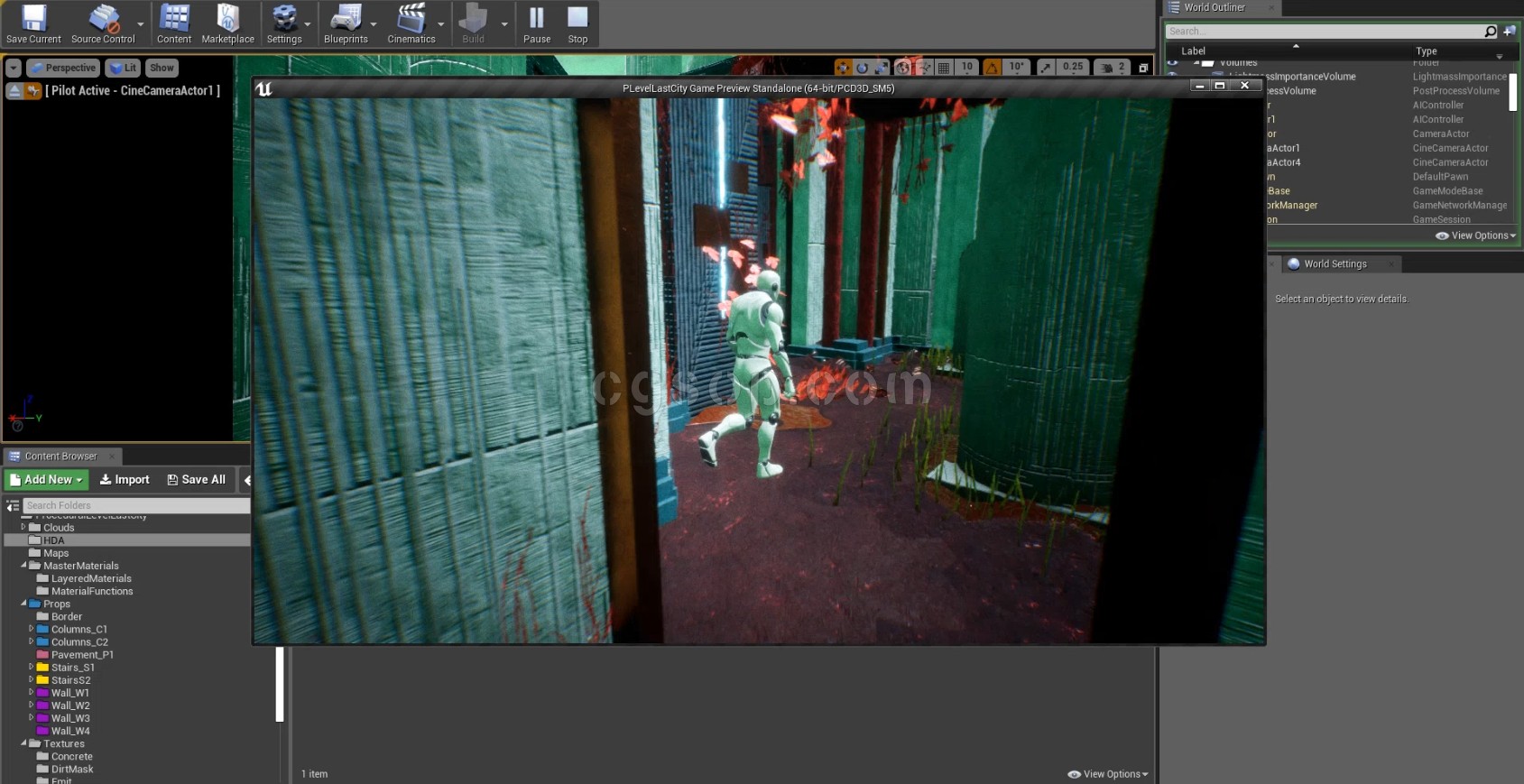Expand the Clouds folder
The width and height of the screenshot is (1524, 784).
click(23, 527)
